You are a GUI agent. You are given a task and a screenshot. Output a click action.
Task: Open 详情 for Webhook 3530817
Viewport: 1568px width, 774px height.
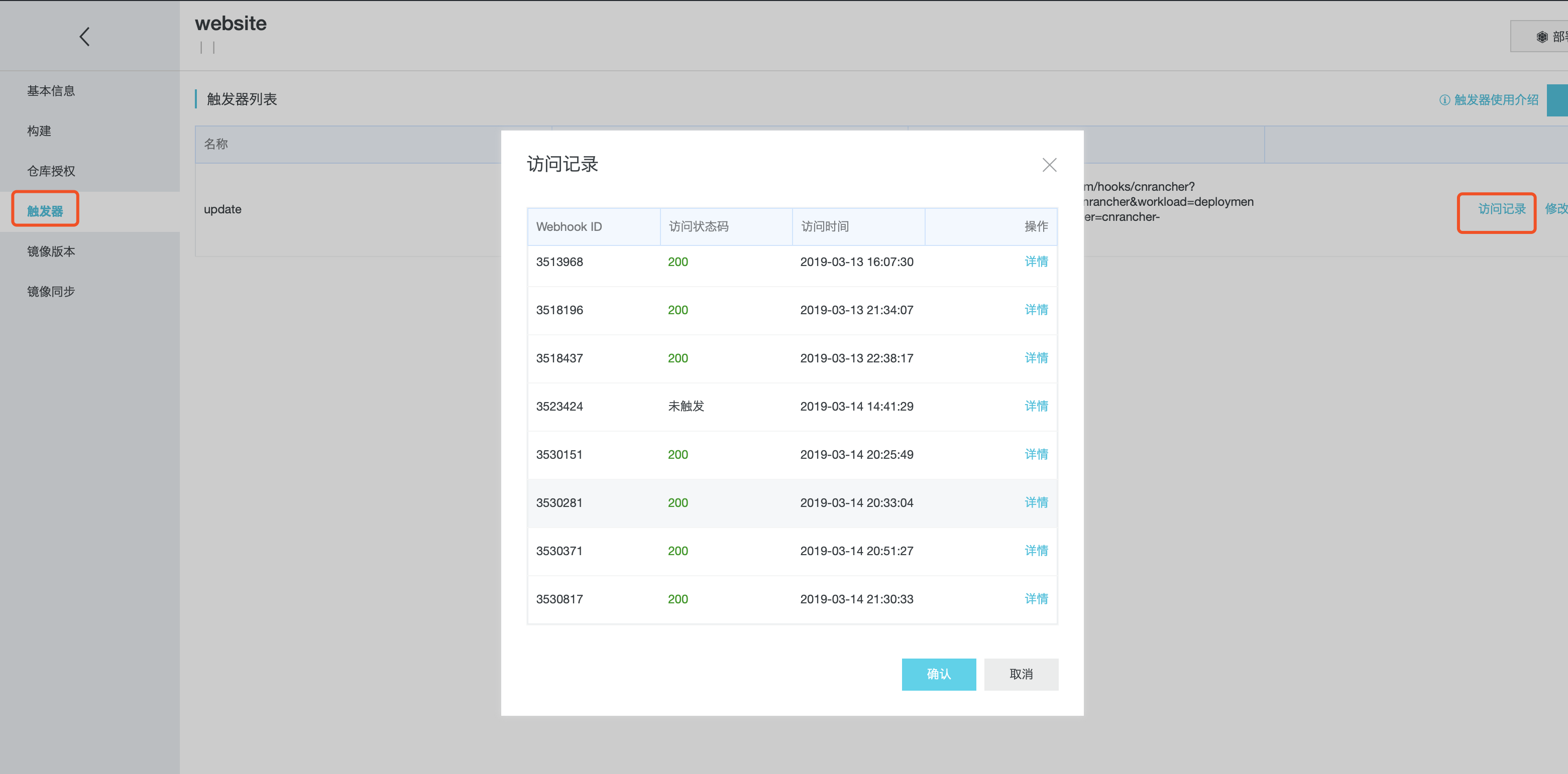pos(1036,599)
